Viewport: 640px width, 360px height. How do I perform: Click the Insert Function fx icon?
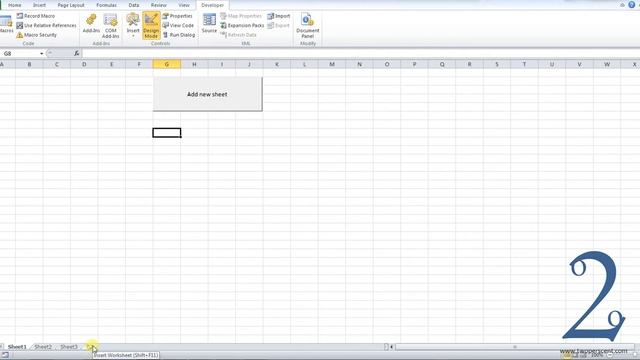coord(76,53)
